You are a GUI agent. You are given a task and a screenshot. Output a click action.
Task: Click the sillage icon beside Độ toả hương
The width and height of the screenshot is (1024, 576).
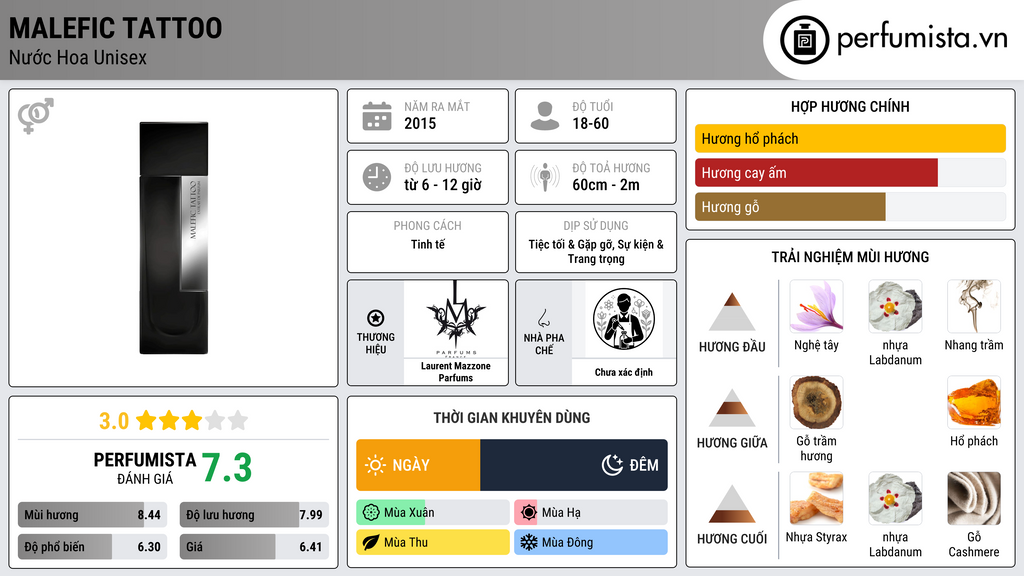click(545, 177)
